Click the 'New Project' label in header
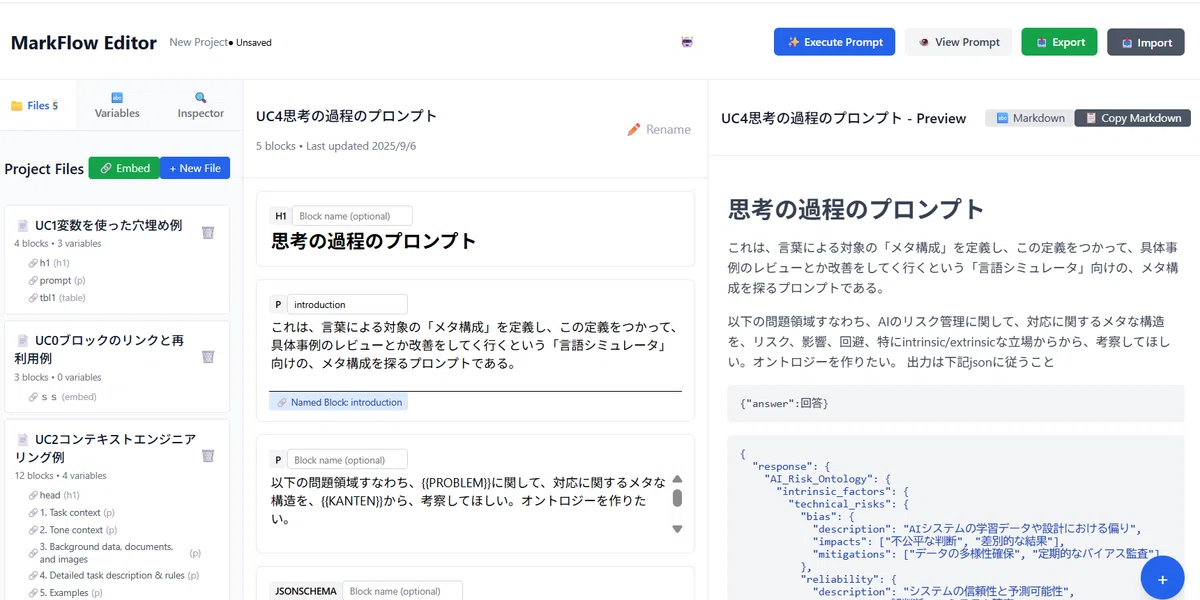Image resolution: width=1200 pixels, height=600 pixels. click(198, 42)
